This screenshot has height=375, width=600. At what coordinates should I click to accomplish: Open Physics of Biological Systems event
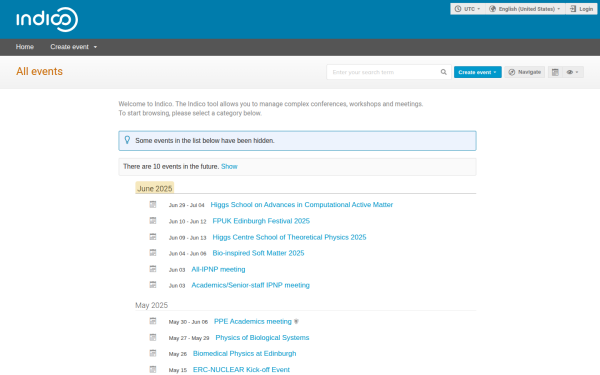pos(262,338)
